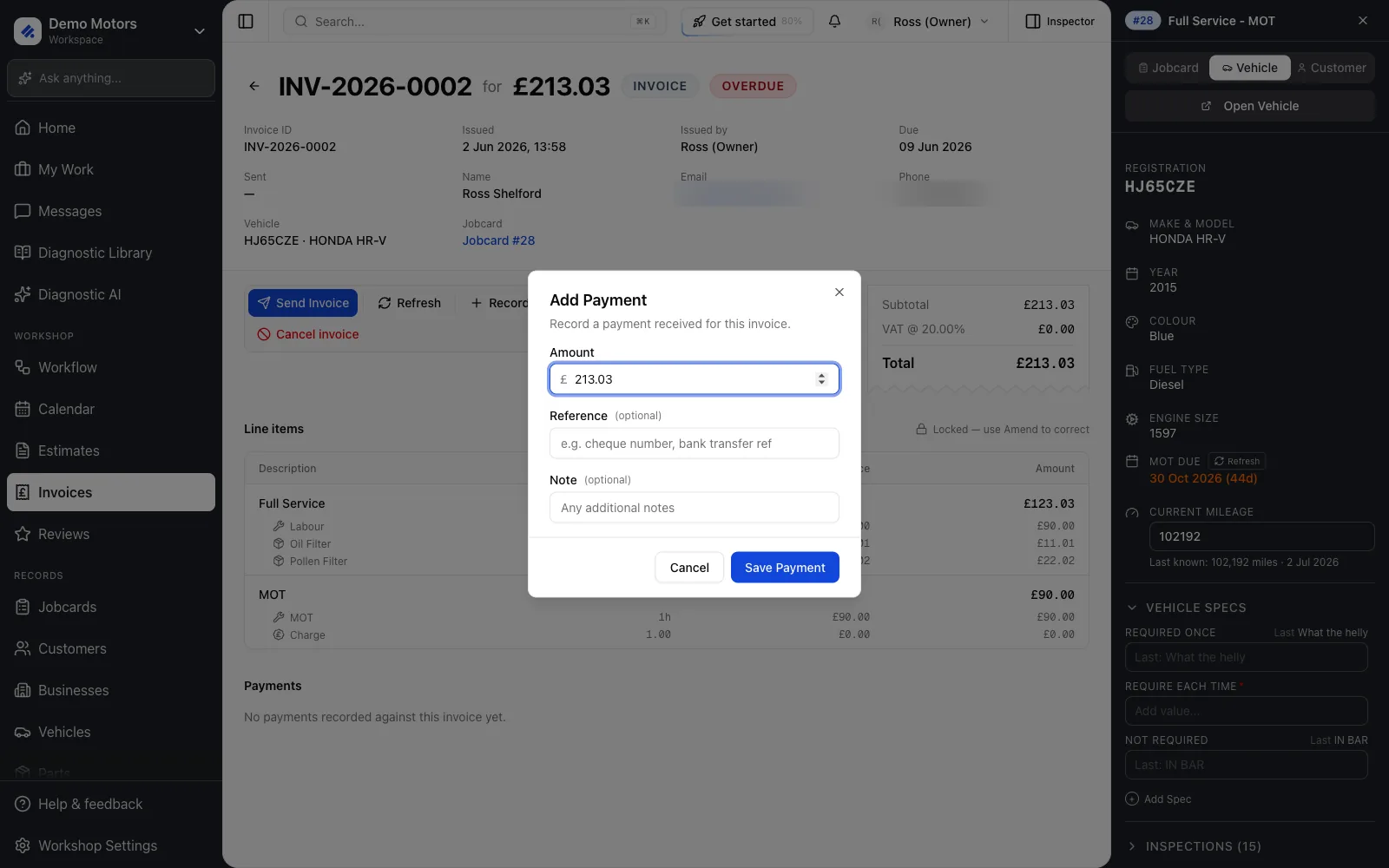Open Reviews in sidebar
Viewport: 1389px width, 868px height.
pyautogui.click(x=111, y=534)
